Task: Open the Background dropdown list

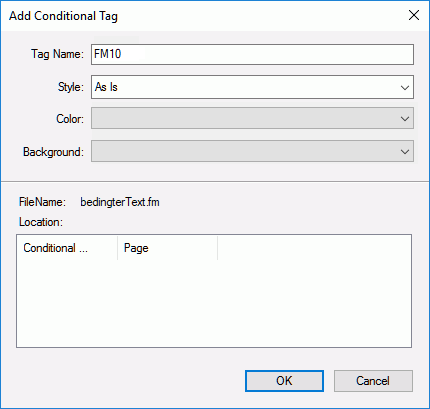Action: (252, 151)
